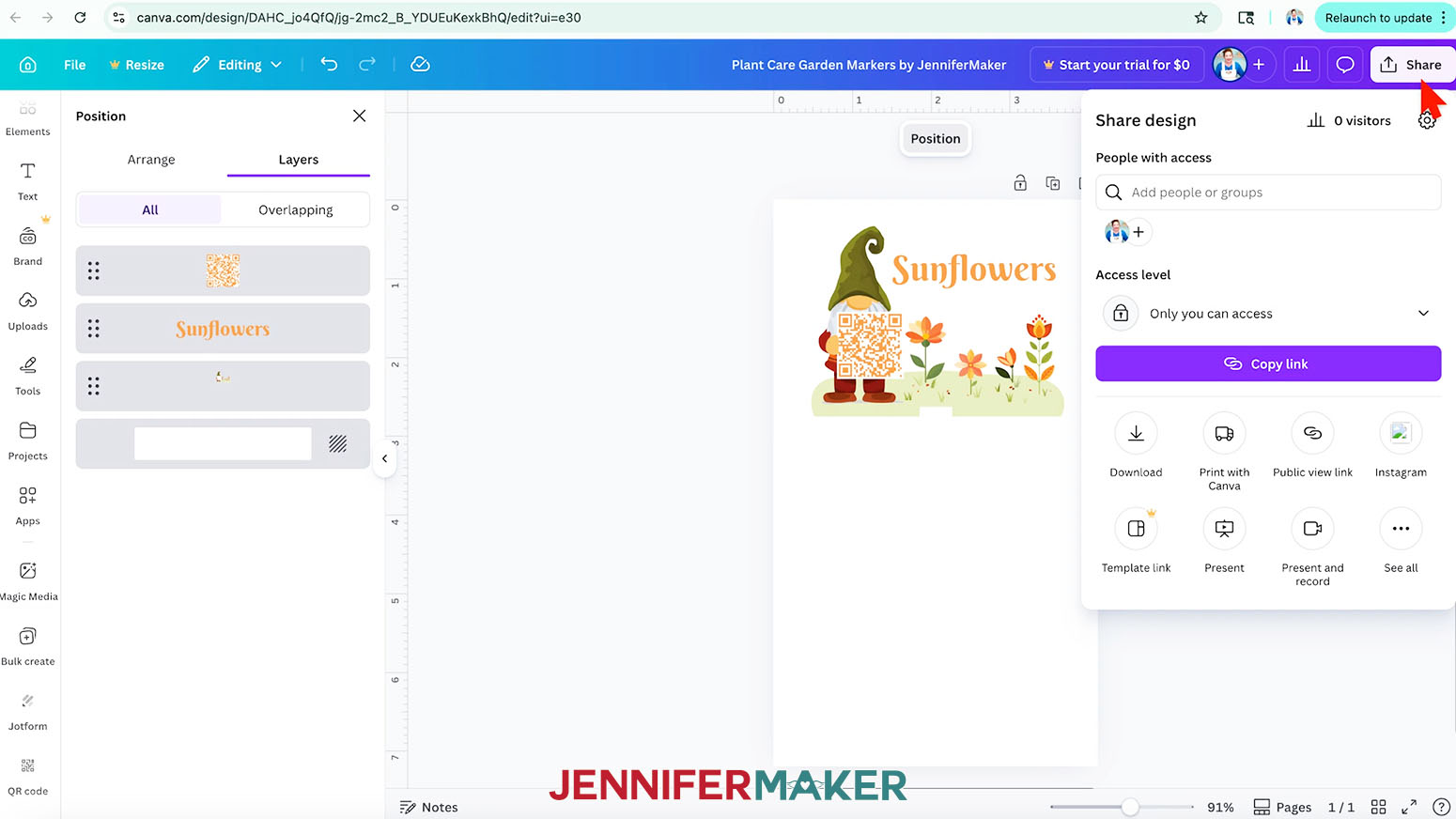1456x819 pixels.
Task: Close the Position panel
Action: tap(359, 116)
